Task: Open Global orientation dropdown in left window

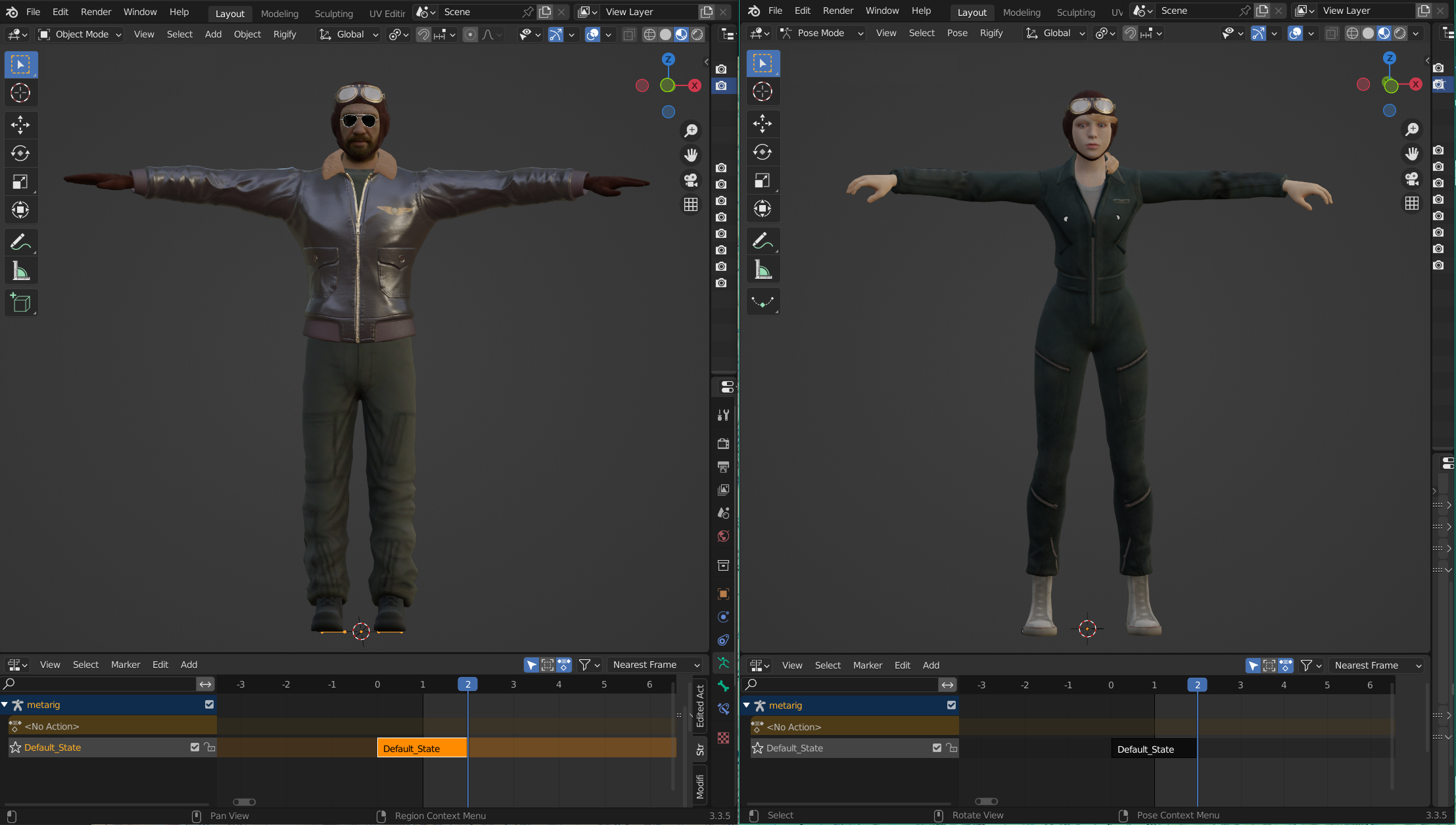Action: (348, 34)
